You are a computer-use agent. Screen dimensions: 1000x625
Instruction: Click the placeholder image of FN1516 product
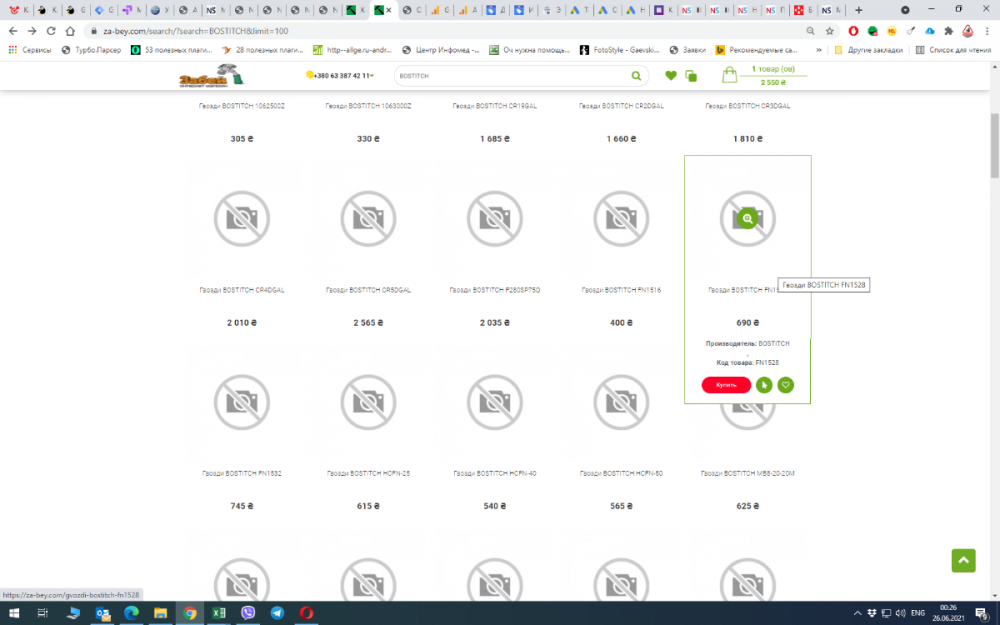click(x=621, y=219)
